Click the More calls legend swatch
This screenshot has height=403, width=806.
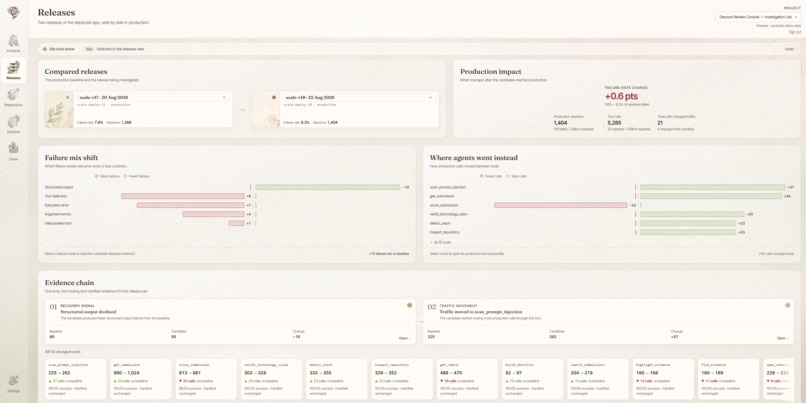click(x=508, y=176)
